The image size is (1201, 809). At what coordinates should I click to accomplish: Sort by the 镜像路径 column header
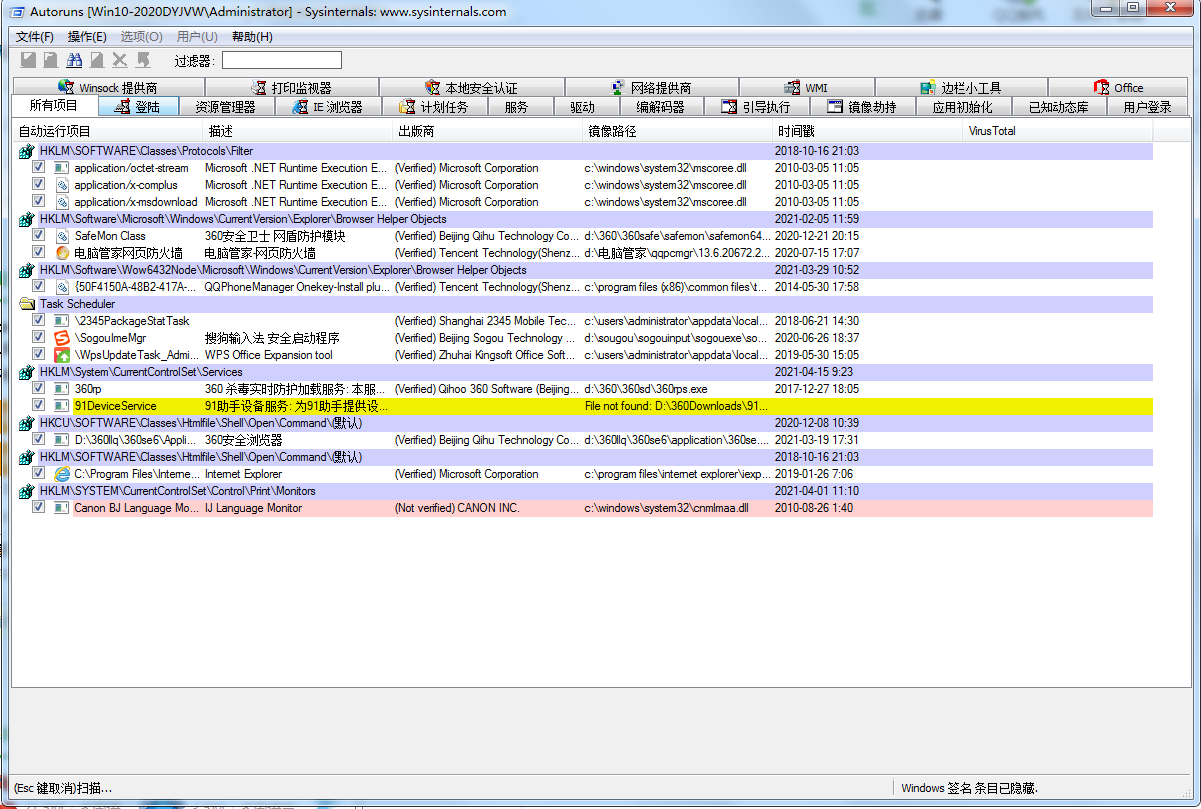[678, 131]
